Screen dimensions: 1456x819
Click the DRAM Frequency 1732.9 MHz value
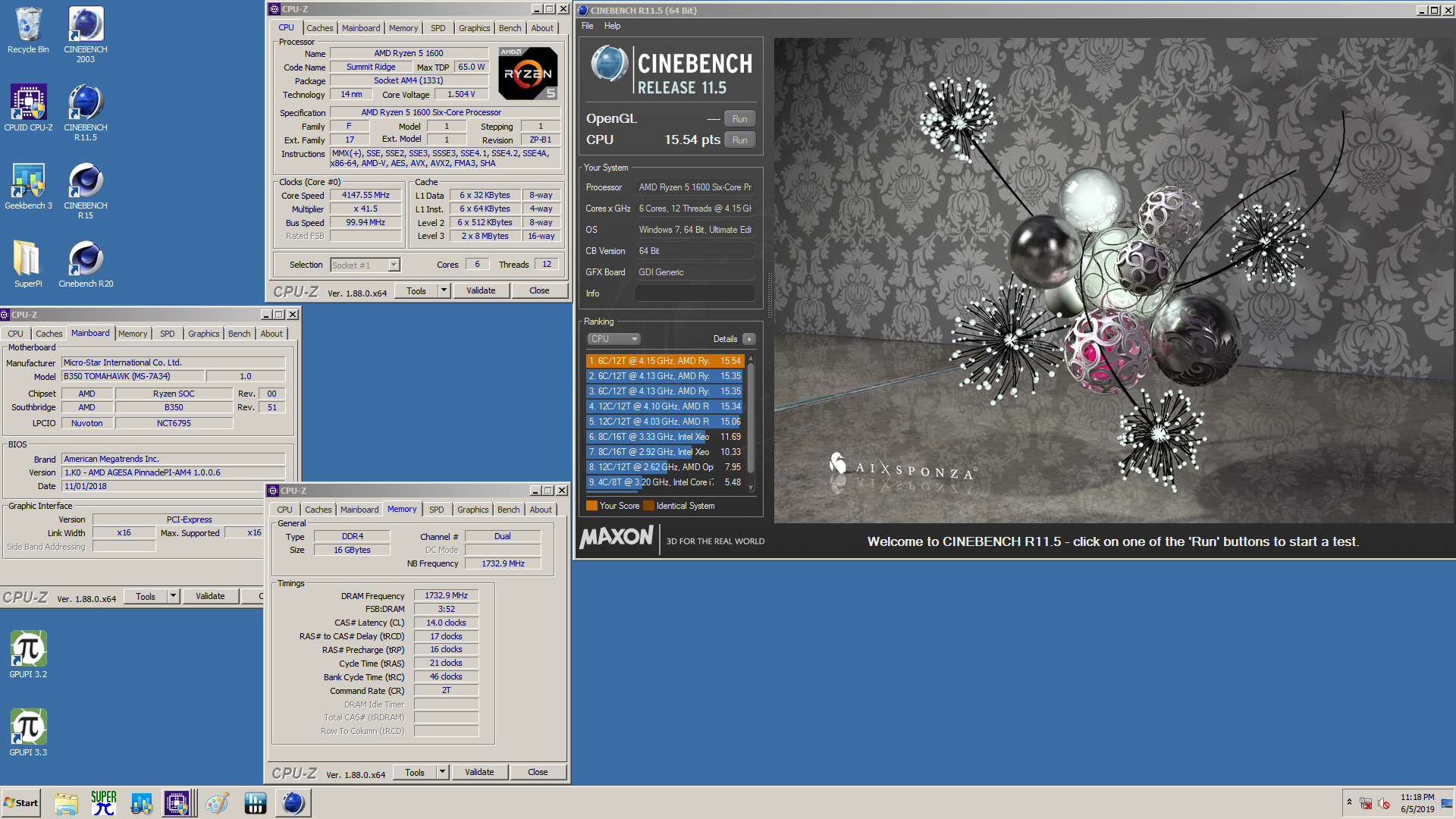[x=446, y=596]
